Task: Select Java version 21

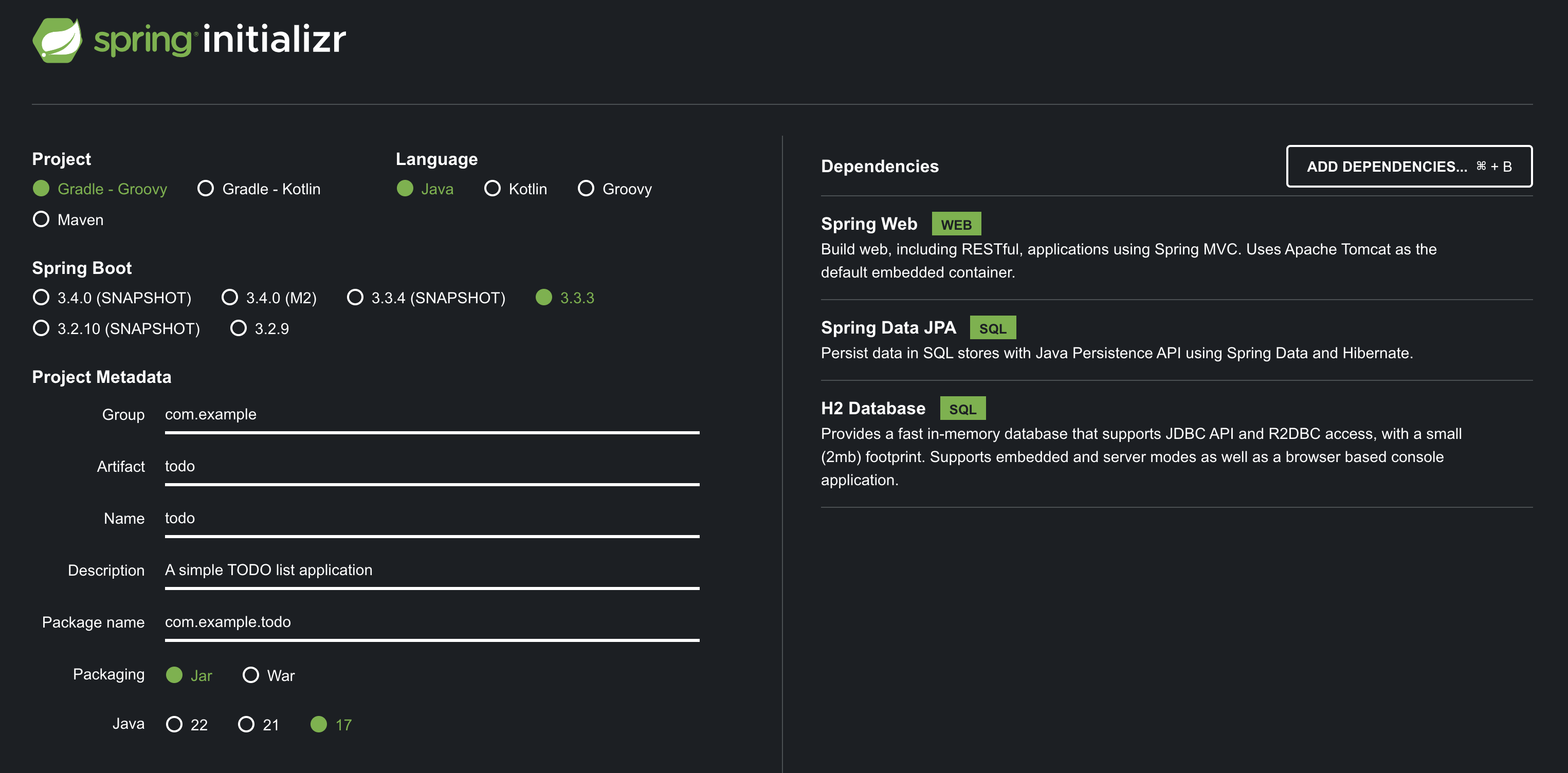Action: coord(246,724)
